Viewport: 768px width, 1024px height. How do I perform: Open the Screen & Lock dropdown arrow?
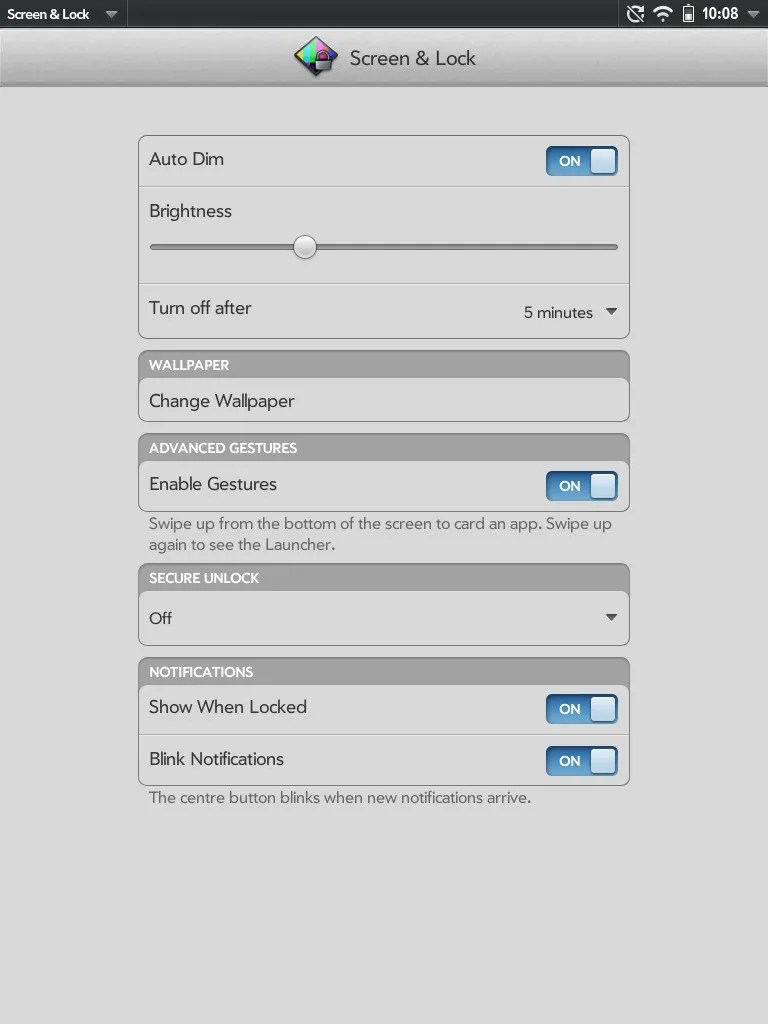click(x=111, y=14)
